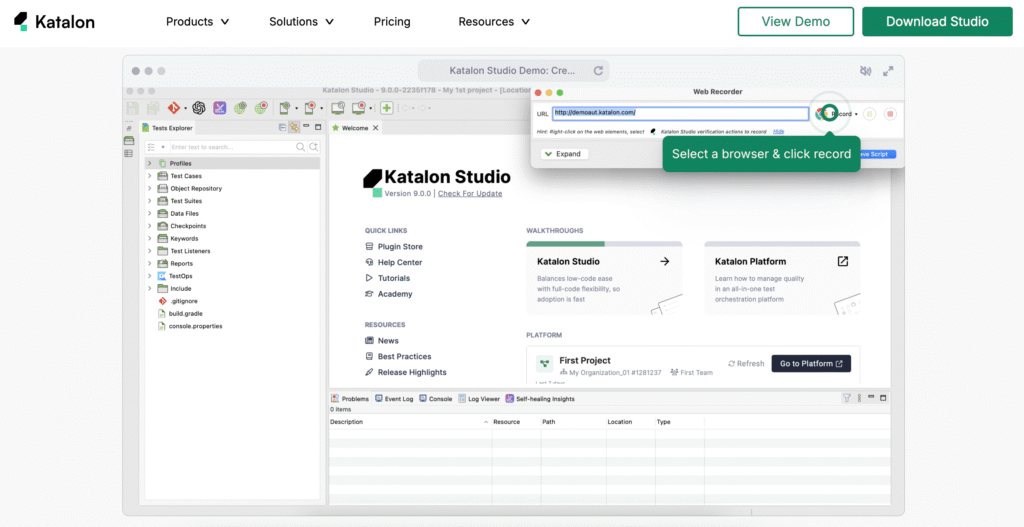Click the pause icon in Web Recorder
The width and height of the screenshot is (1024, 527).
click(x=869, y=114)
